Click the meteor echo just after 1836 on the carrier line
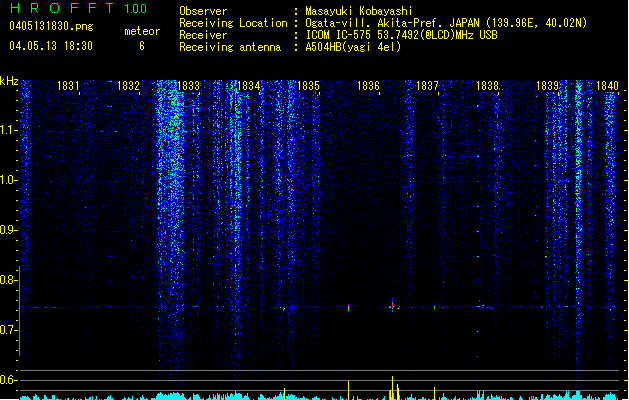This screenshot has height=400, width=629. click(x=392, y=306)
